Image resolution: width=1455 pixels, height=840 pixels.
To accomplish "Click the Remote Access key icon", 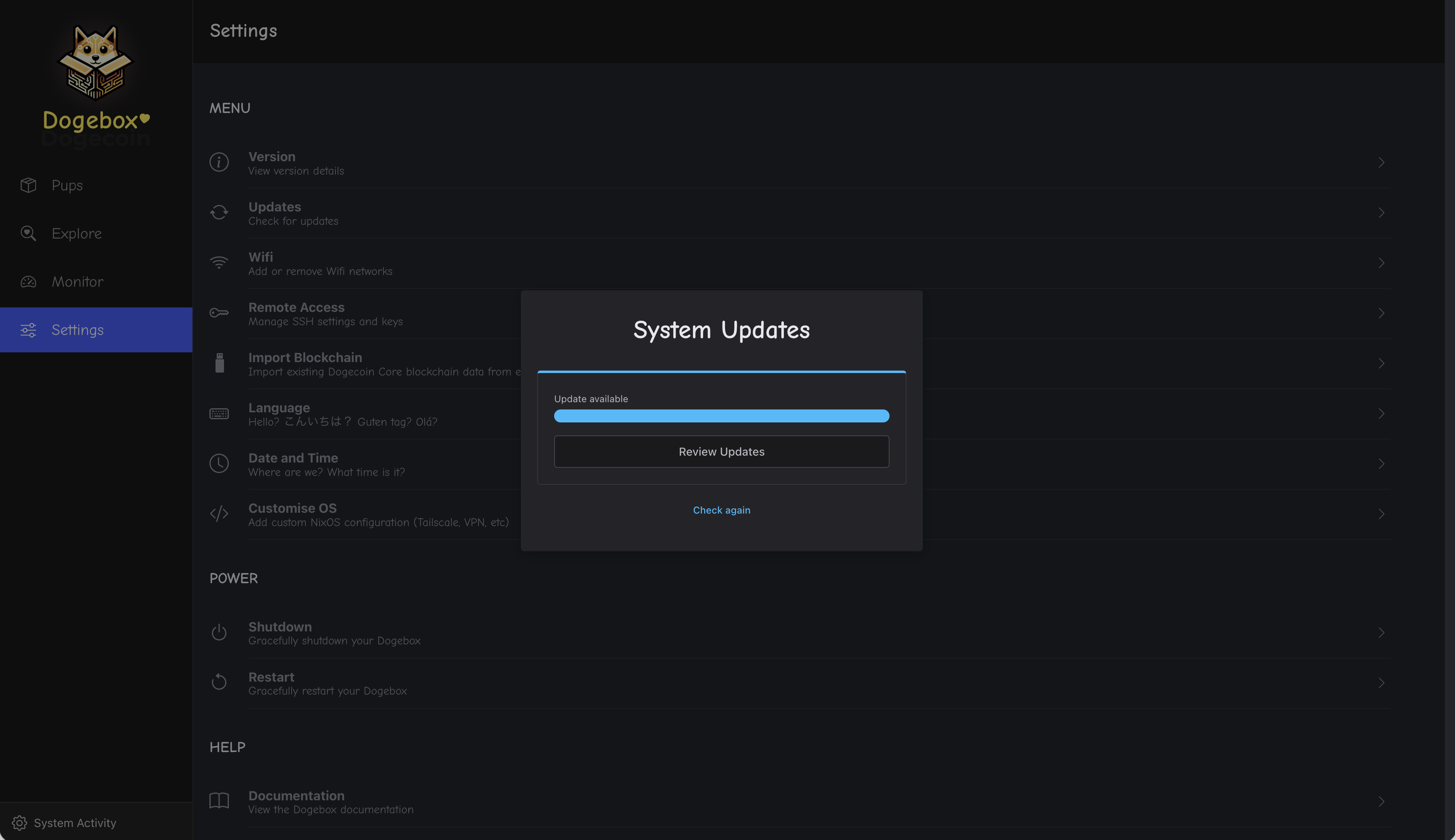I will (219, 313).
